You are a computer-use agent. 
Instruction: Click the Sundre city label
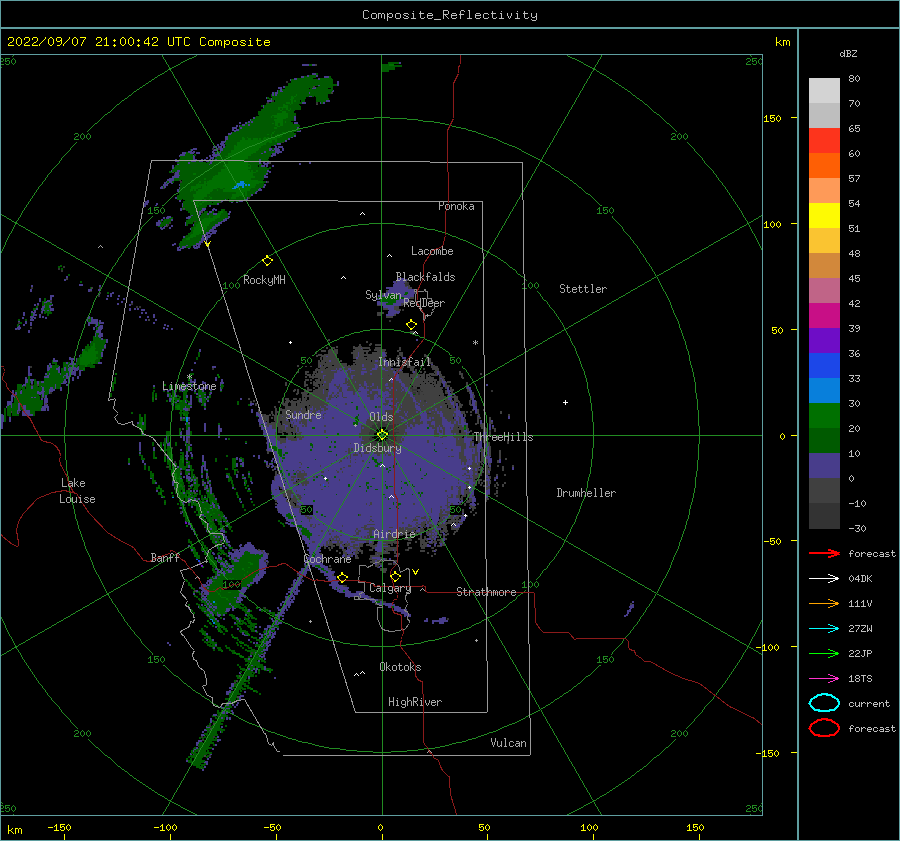[303, 414]
